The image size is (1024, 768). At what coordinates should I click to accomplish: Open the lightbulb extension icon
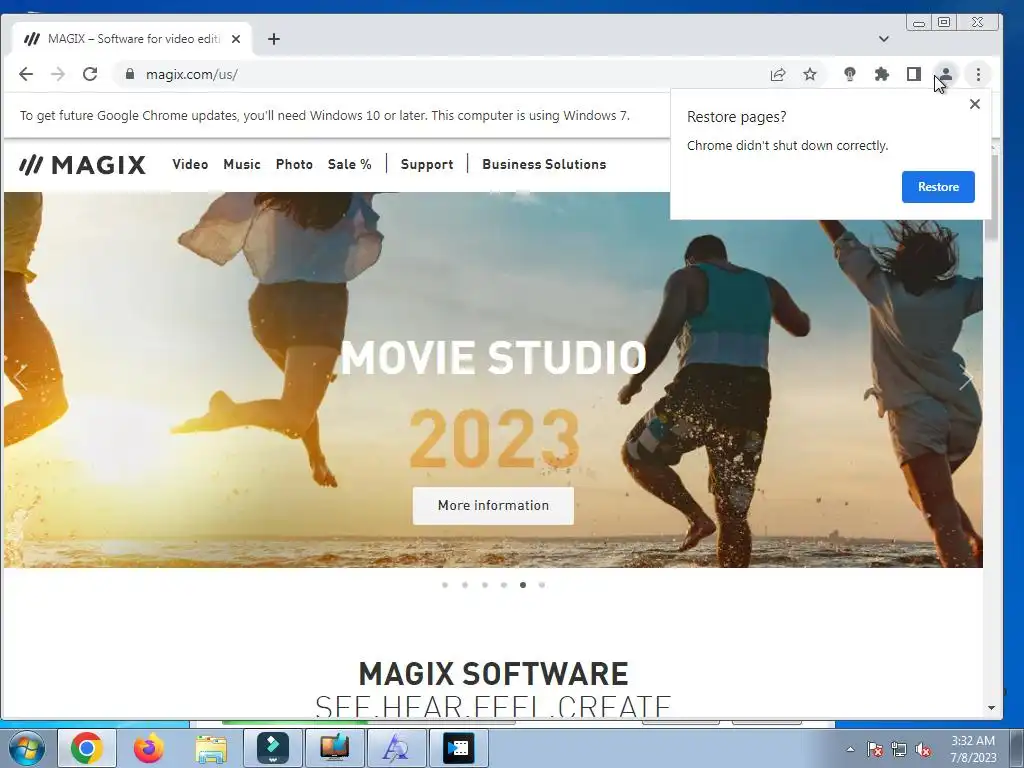click(850, 74)
